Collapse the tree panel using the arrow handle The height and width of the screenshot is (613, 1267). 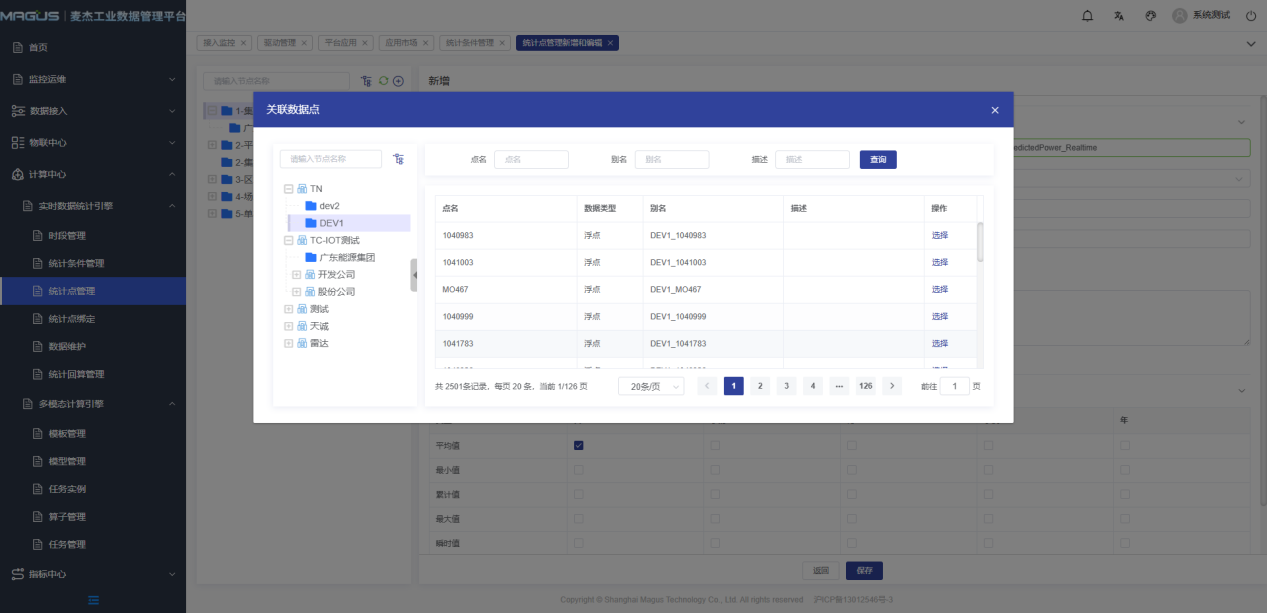click(414, 275)
